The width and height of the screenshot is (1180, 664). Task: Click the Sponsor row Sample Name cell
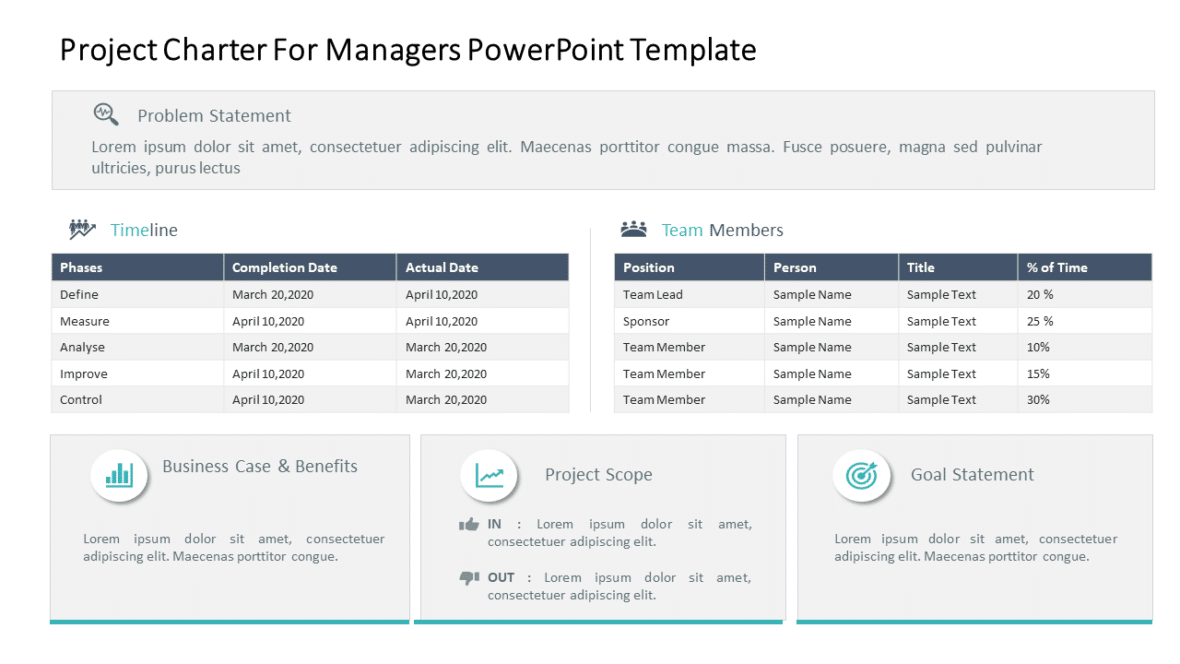[x=813, y=320]
